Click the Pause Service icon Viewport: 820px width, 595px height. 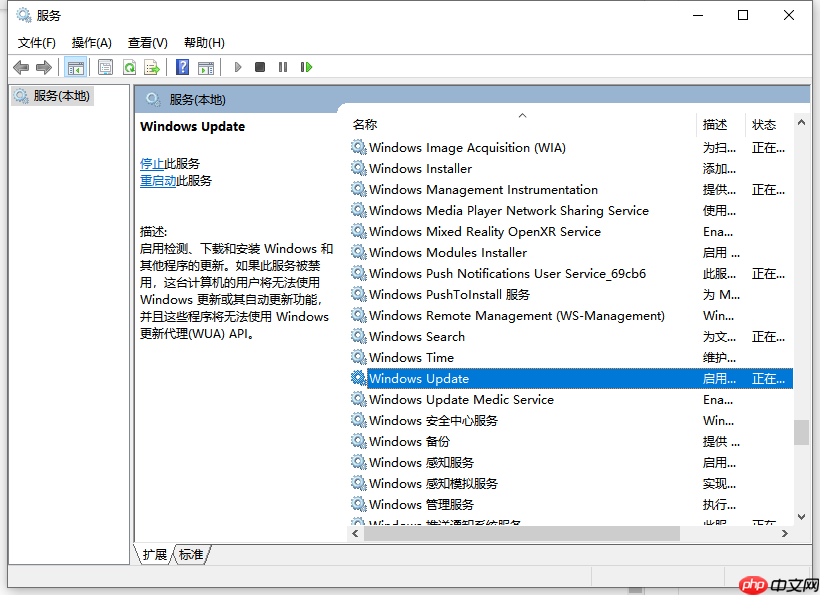(x=283, y=67)
